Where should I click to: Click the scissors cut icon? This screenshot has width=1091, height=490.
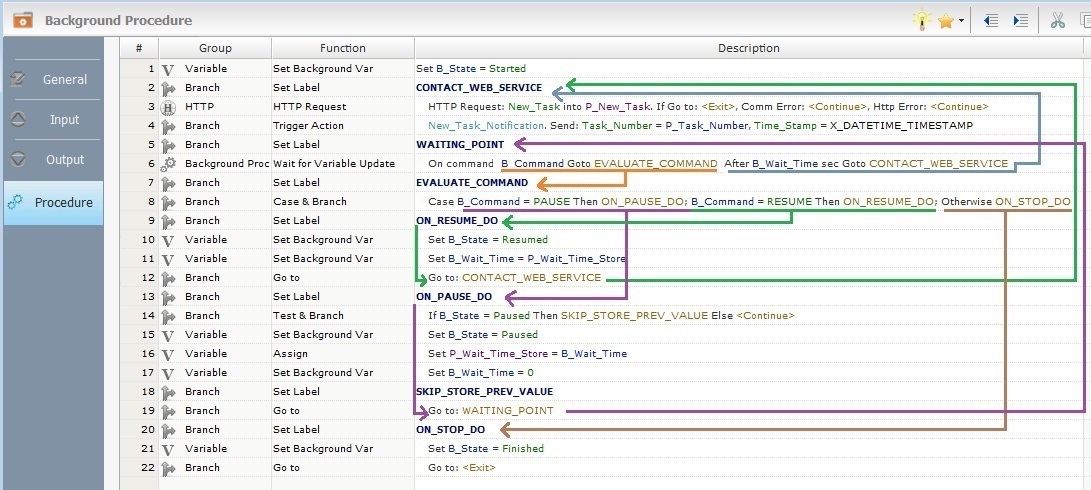1057,20
